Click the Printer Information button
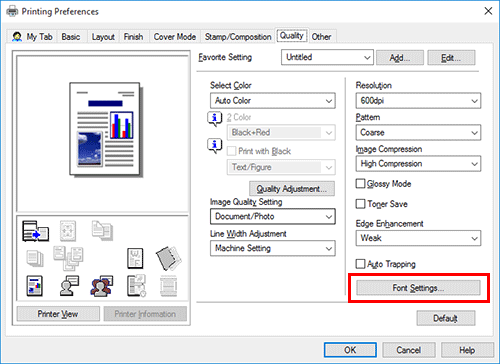The height and width of the screenshot is (364, 500). coord(145,314)
